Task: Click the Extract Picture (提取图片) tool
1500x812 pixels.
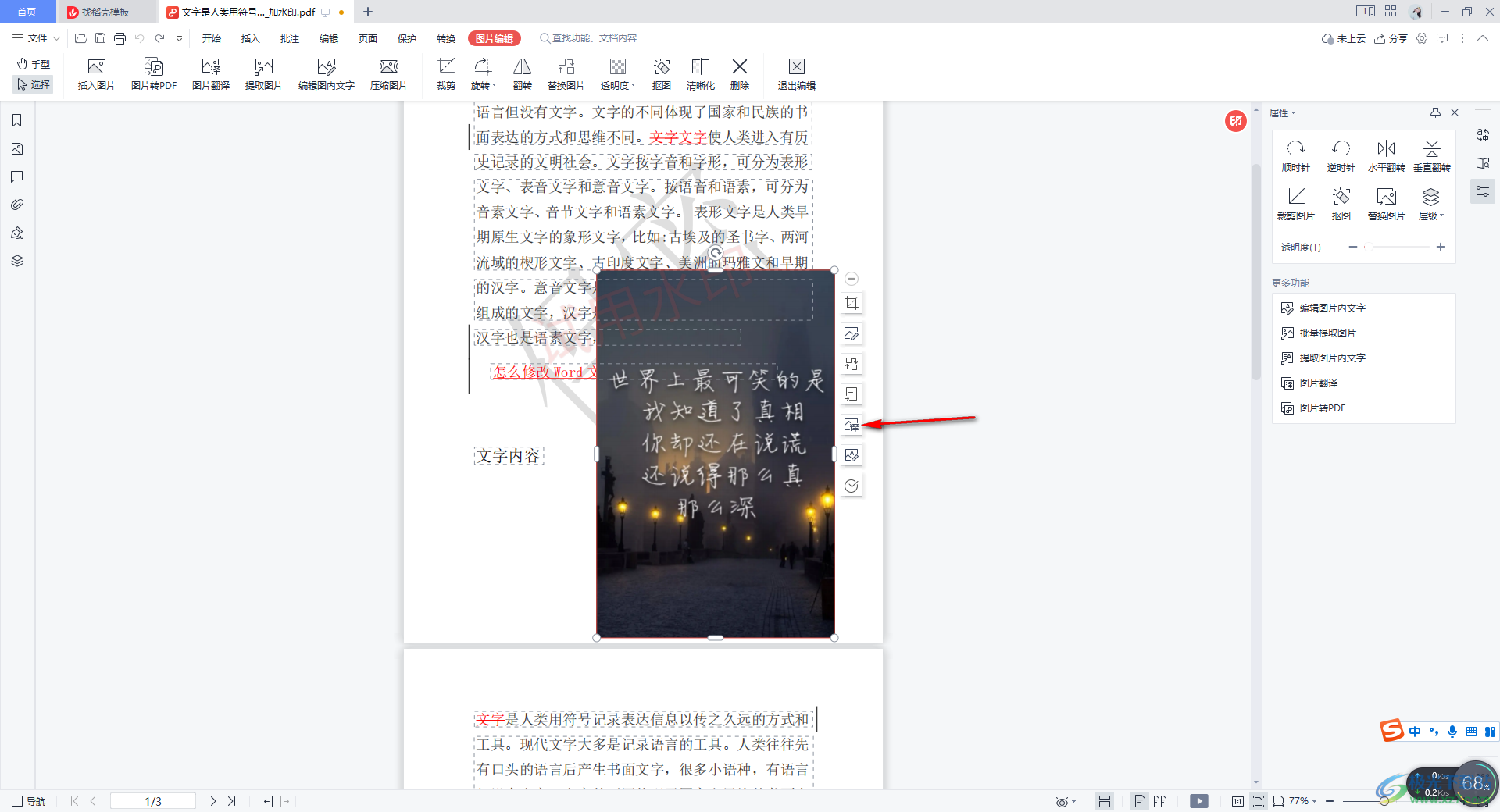Action: click(264, 74)
